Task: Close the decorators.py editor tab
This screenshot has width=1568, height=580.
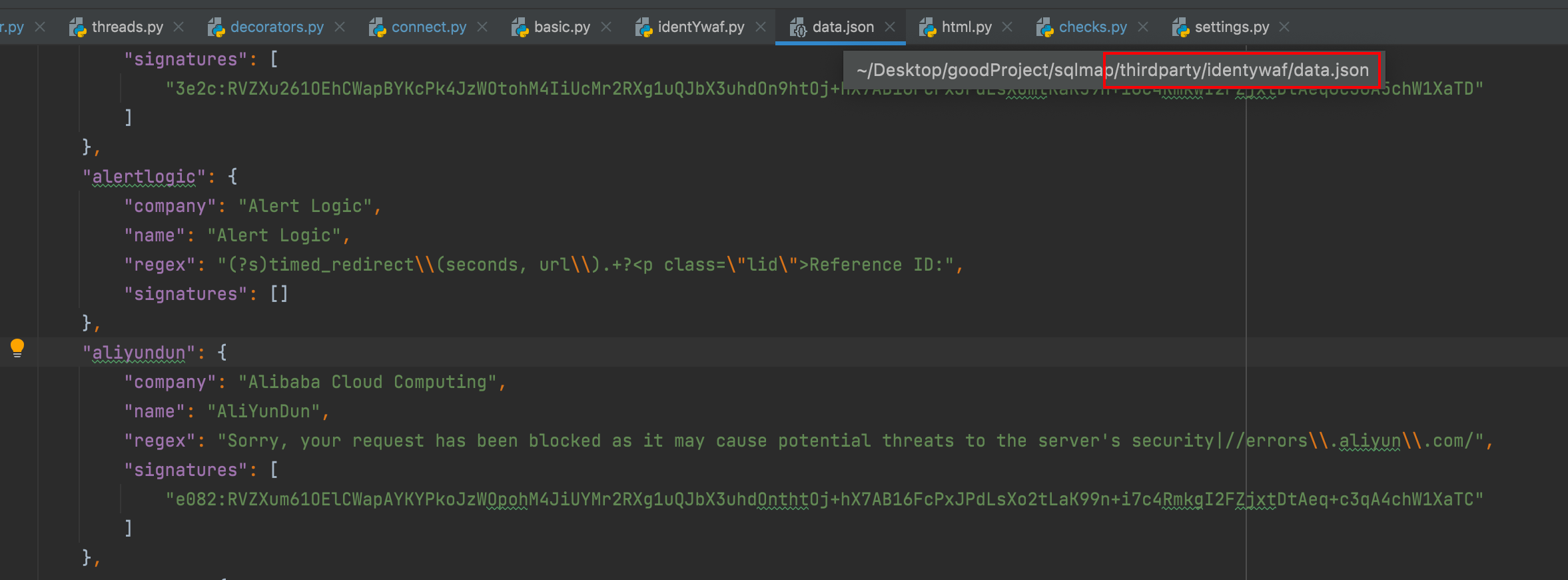Action: 340,27
